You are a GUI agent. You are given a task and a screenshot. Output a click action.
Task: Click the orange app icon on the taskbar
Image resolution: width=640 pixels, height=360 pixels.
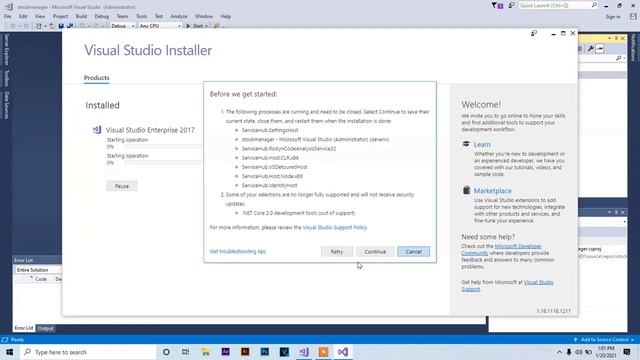click(x=323, y=352)
